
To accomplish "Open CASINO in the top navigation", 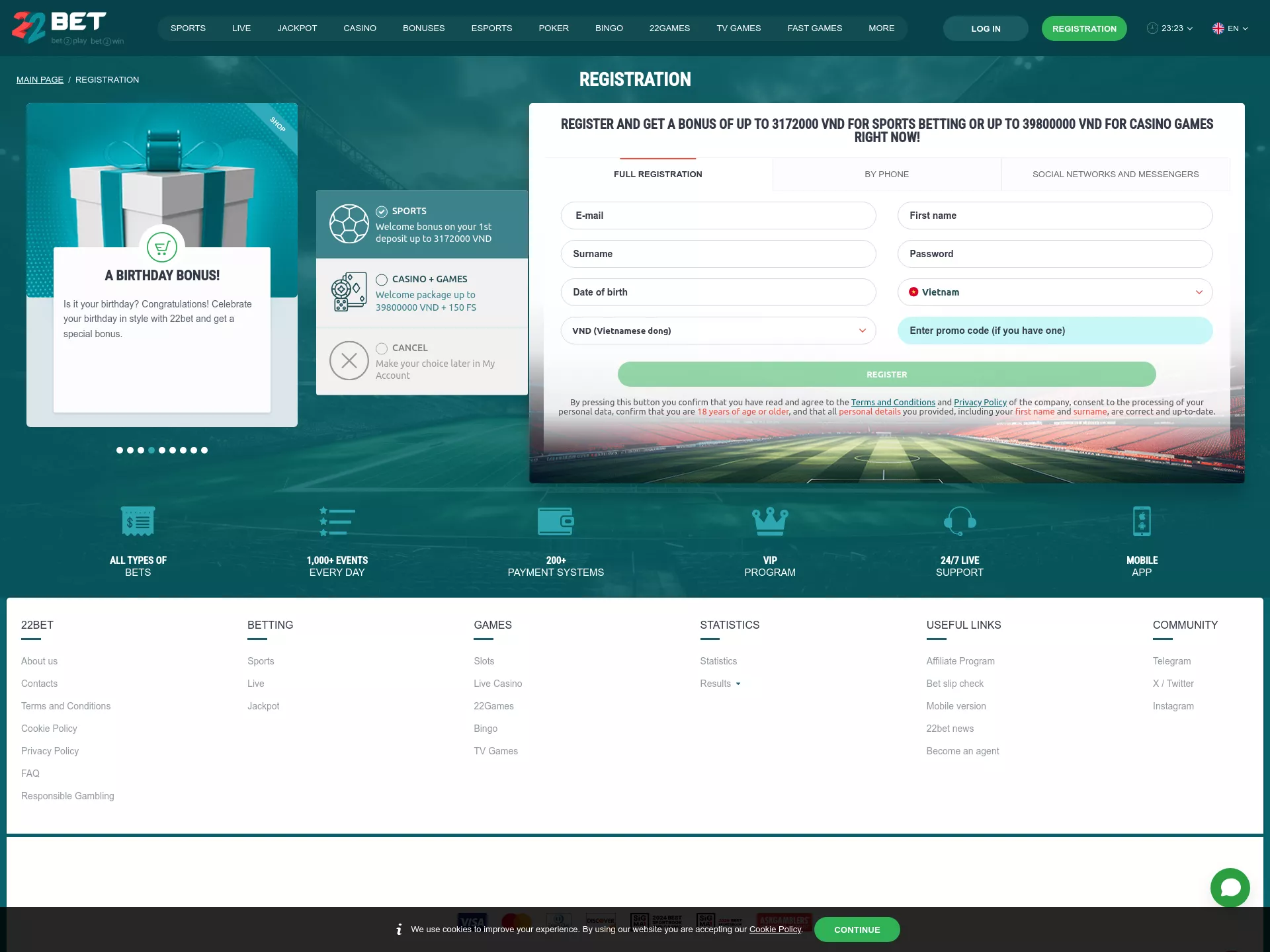I will [360, 28].
